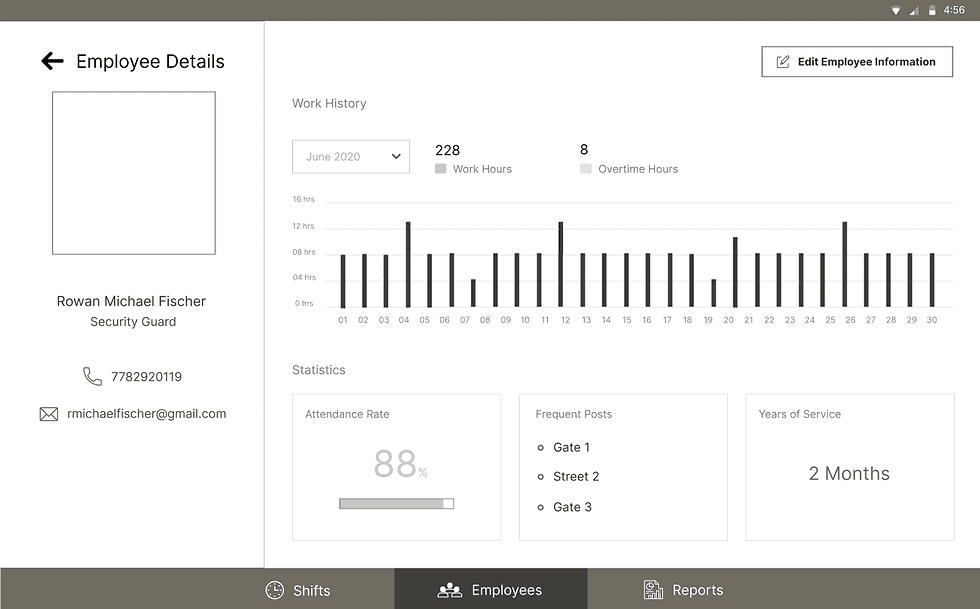Click the 4:56 clock in status bar
The height and width of the screenshot is (609, 980).
pos(954,10)
